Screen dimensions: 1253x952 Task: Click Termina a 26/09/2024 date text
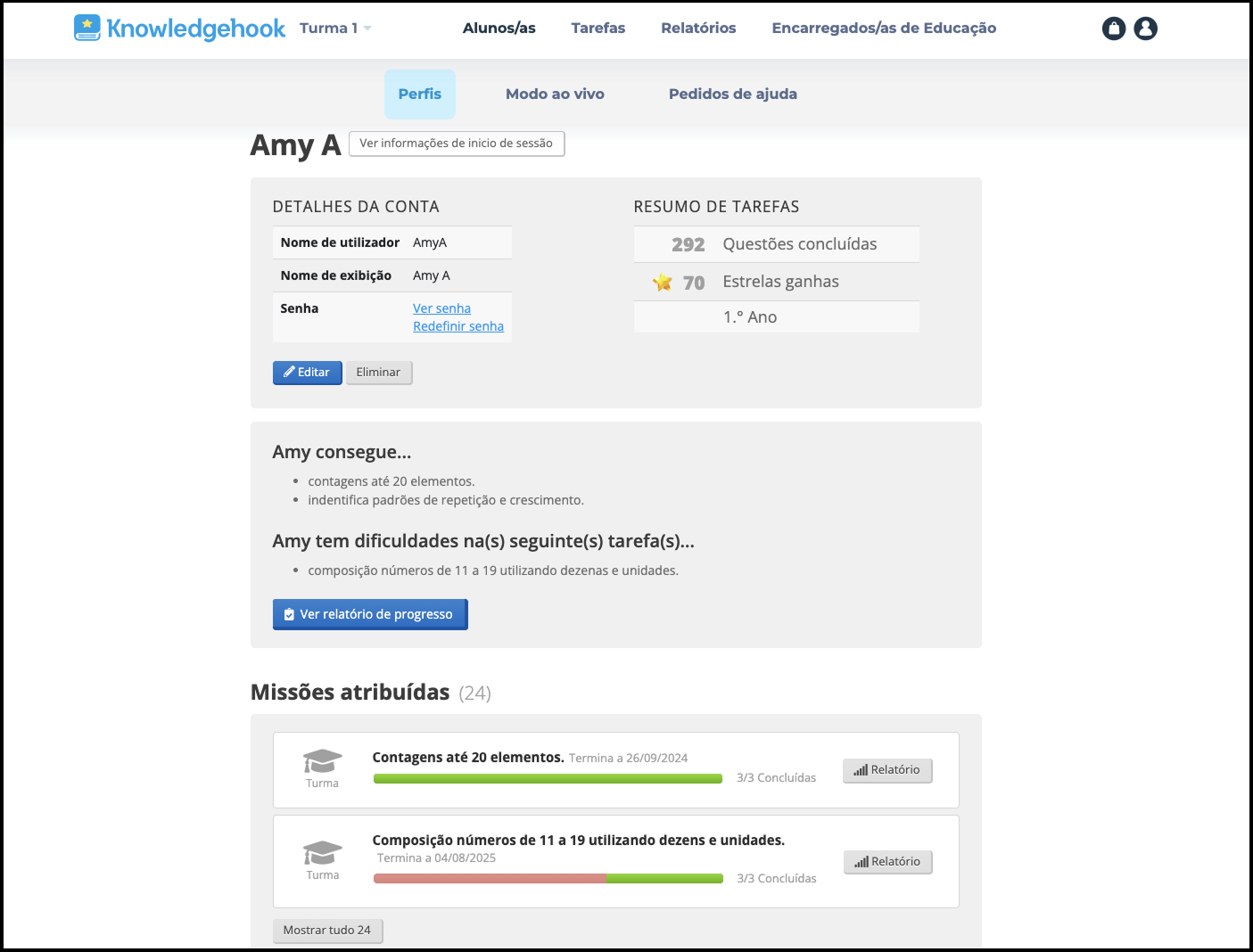[x=629, y=759]
